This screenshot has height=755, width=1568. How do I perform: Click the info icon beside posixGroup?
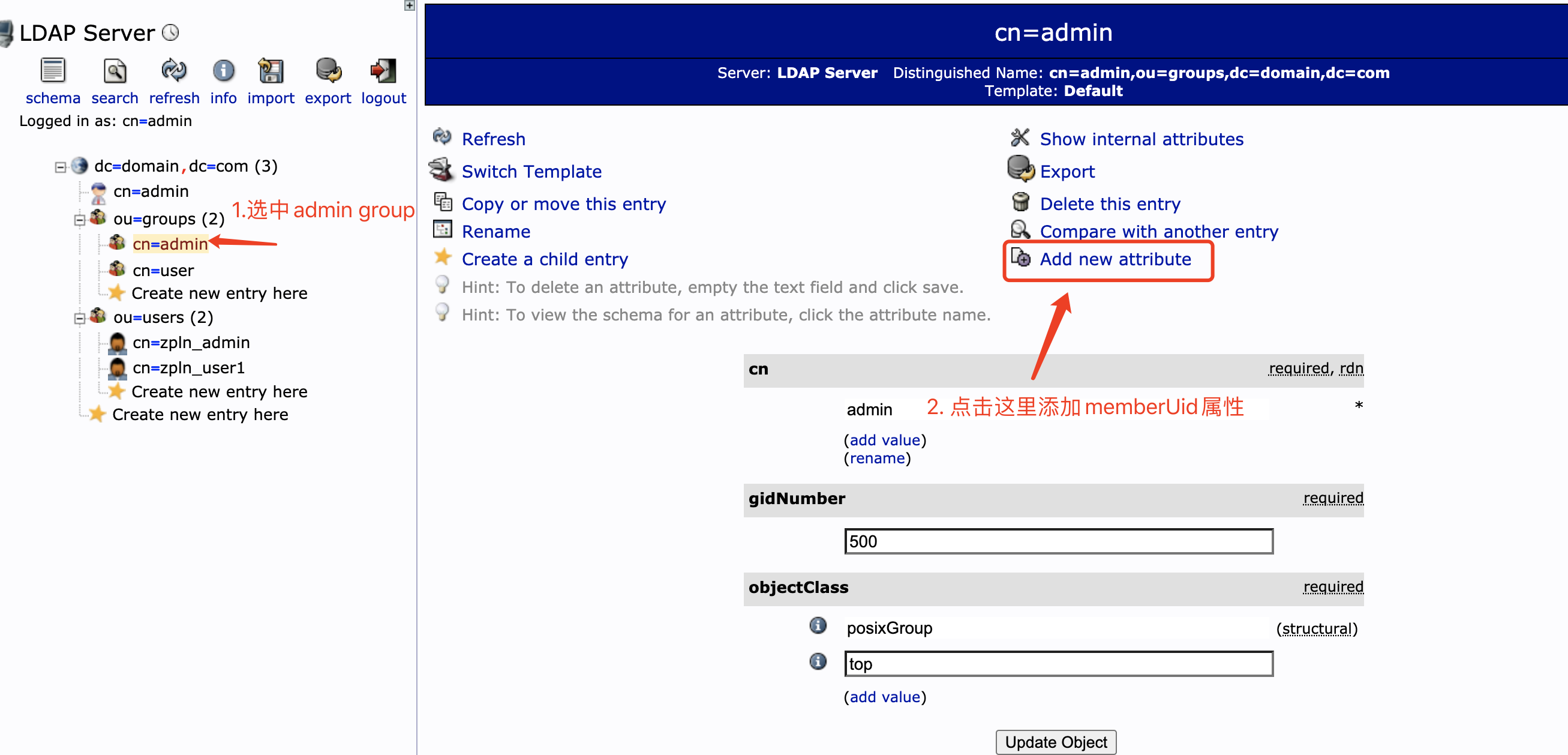coord(818,625)
